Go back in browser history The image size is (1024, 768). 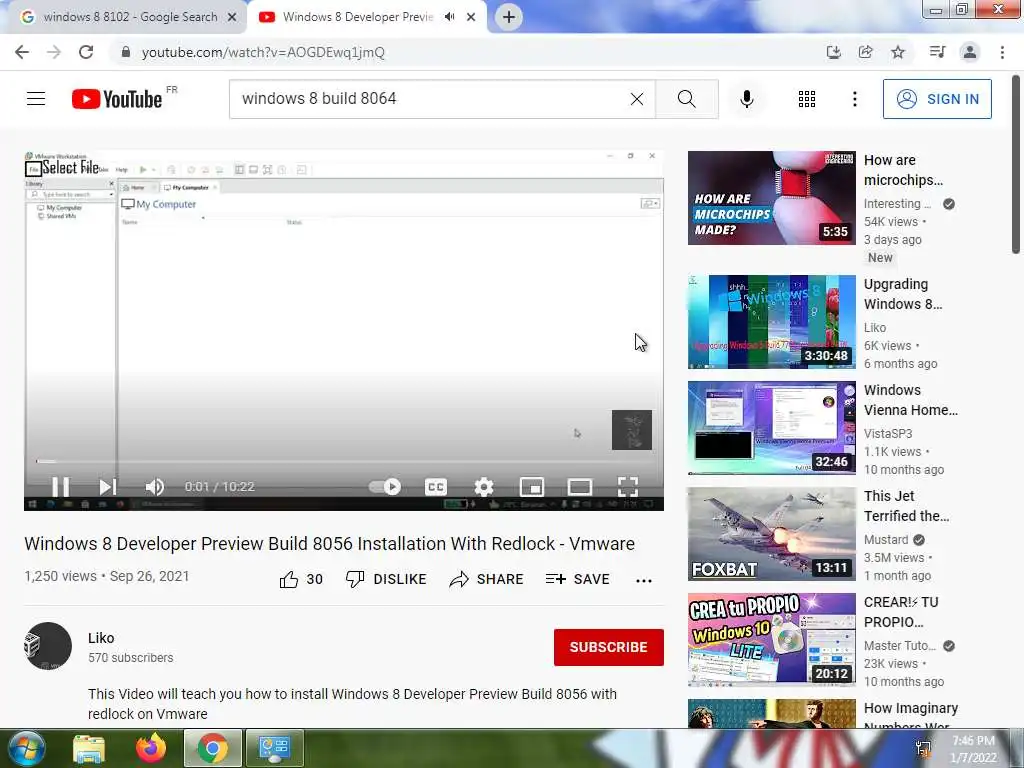click(x=22, y=52)
